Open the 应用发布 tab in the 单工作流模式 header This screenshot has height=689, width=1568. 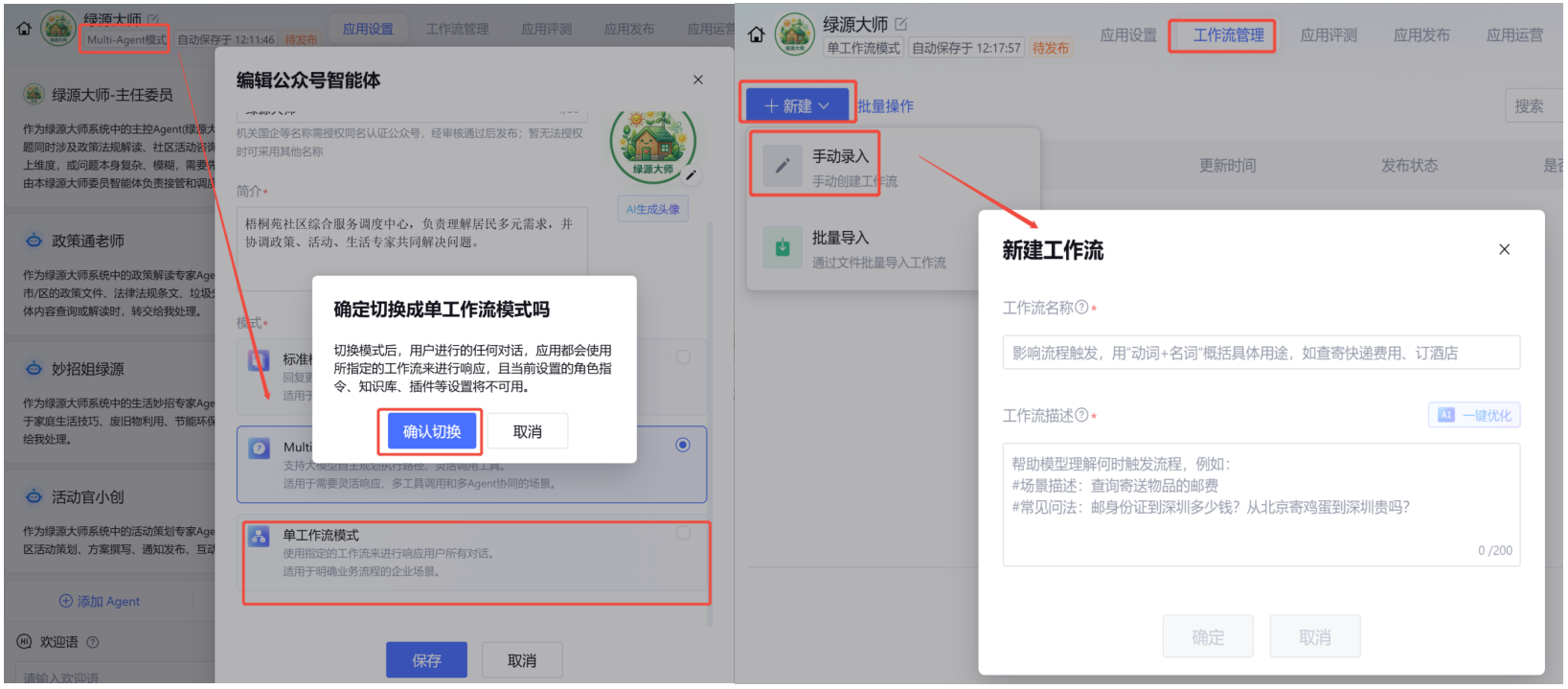tap(1421, 35)
